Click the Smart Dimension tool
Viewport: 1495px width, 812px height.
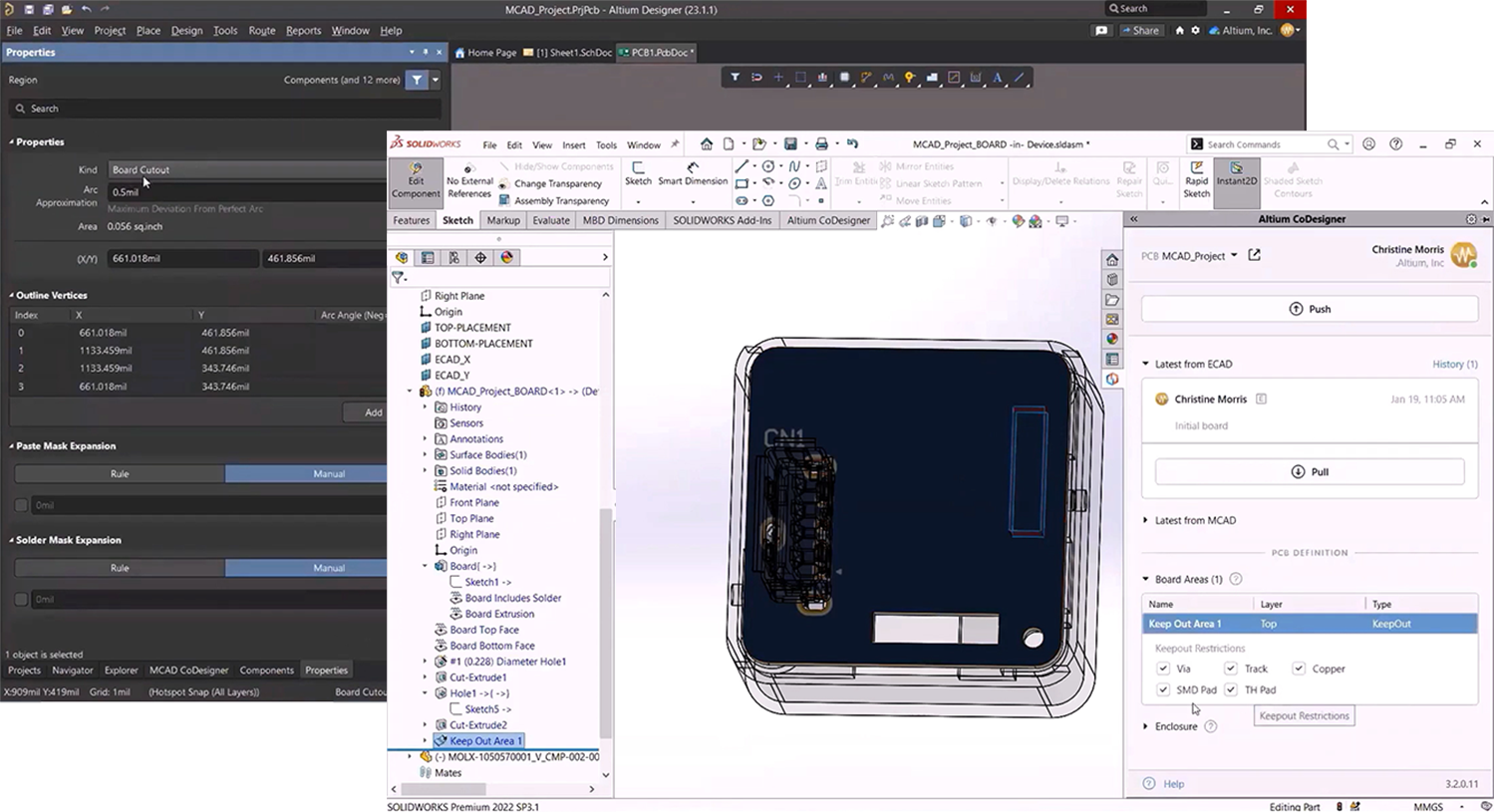693,173
